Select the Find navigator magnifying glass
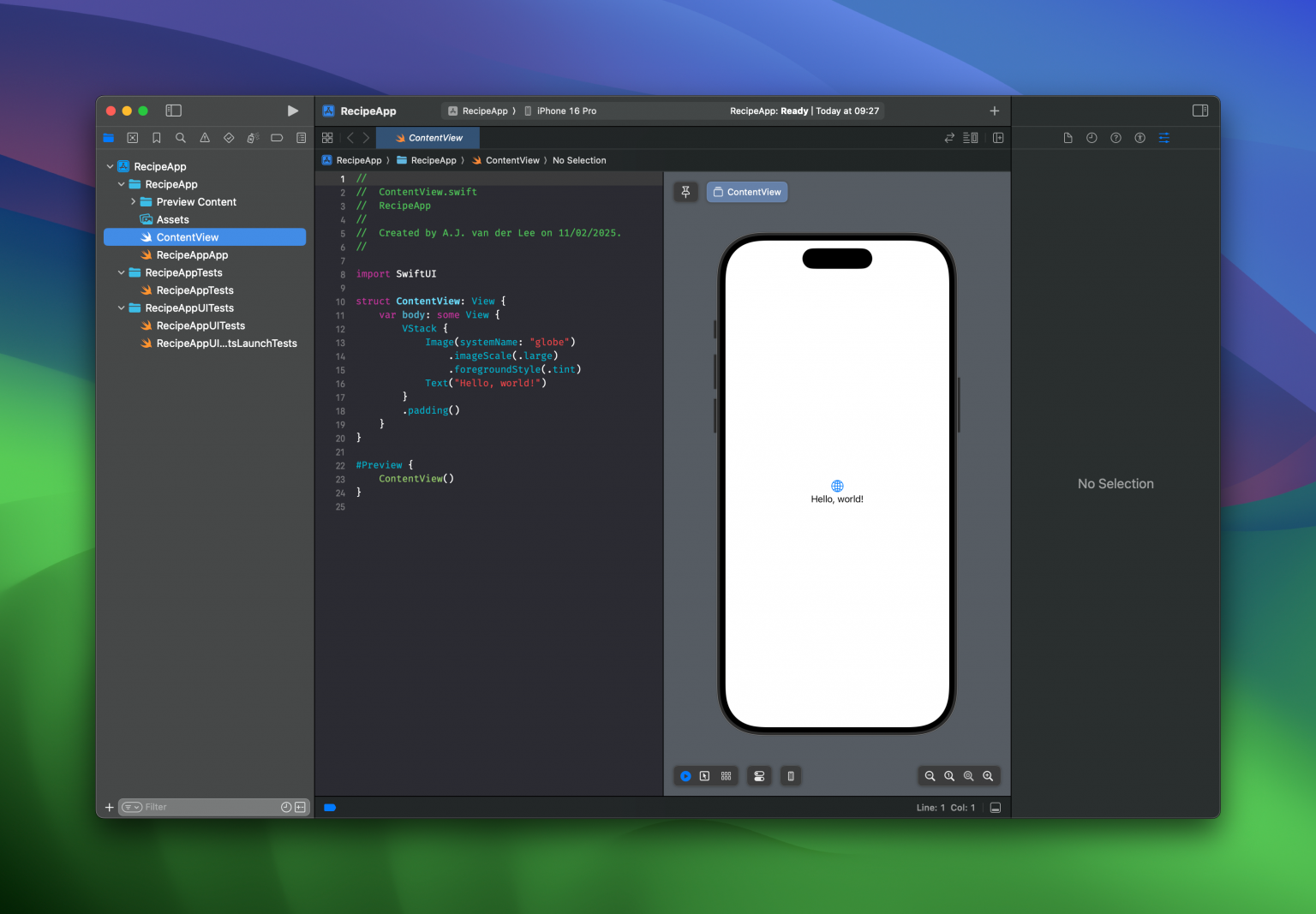Viewport: 1316px width, 914px height. pyautogui.click(x=181, y=137)
